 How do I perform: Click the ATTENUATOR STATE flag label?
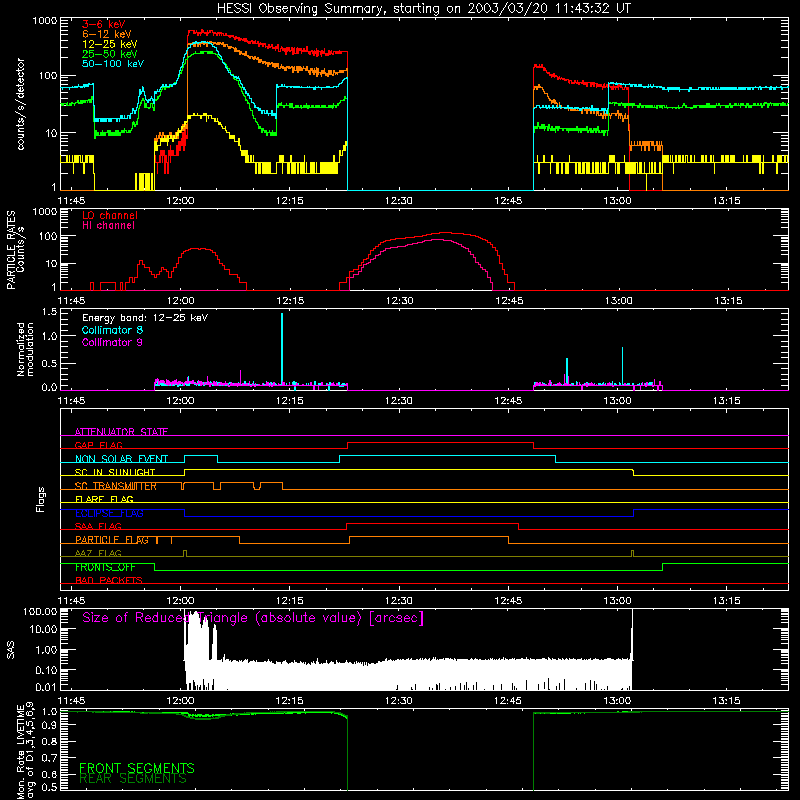[x=121, y=432]
